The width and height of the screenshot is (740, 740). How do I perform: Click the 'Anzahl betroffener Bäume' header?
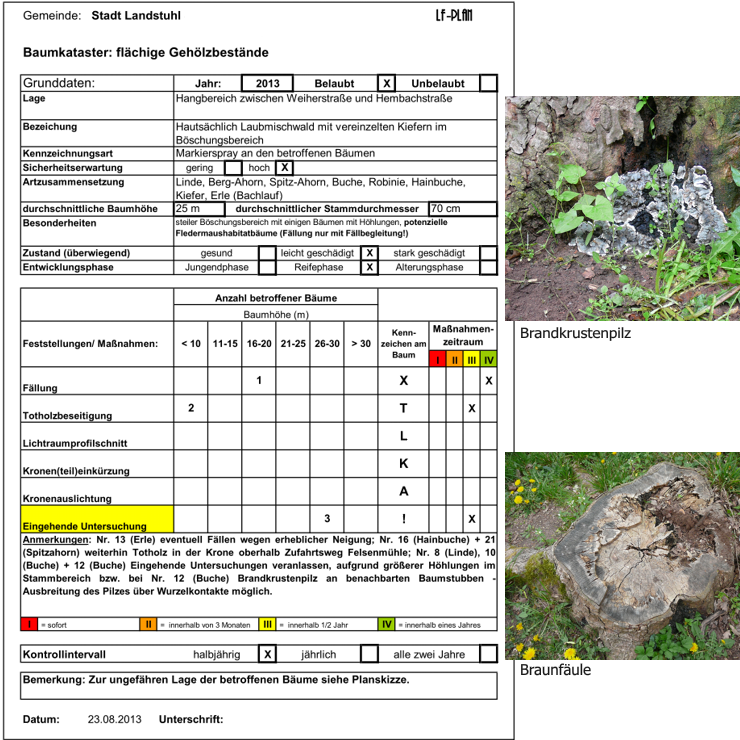tap(276, 298)
